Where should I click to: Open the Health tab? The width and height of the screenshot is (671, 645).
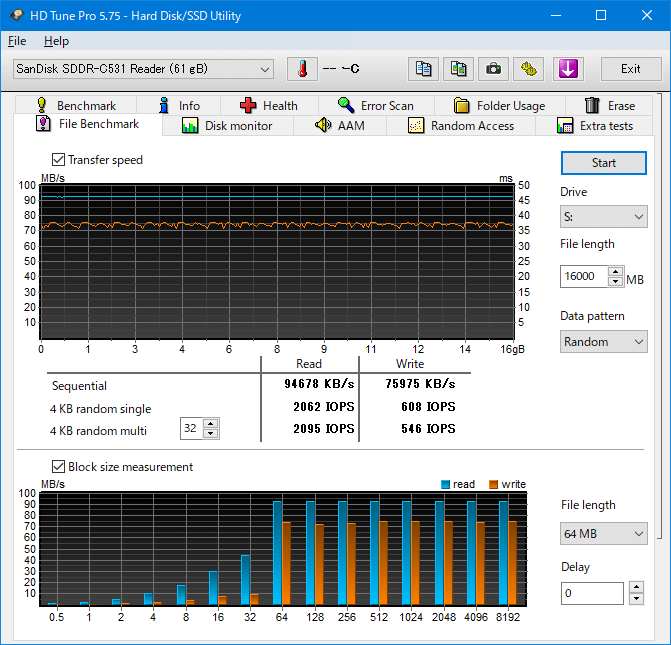pos(268,105)
